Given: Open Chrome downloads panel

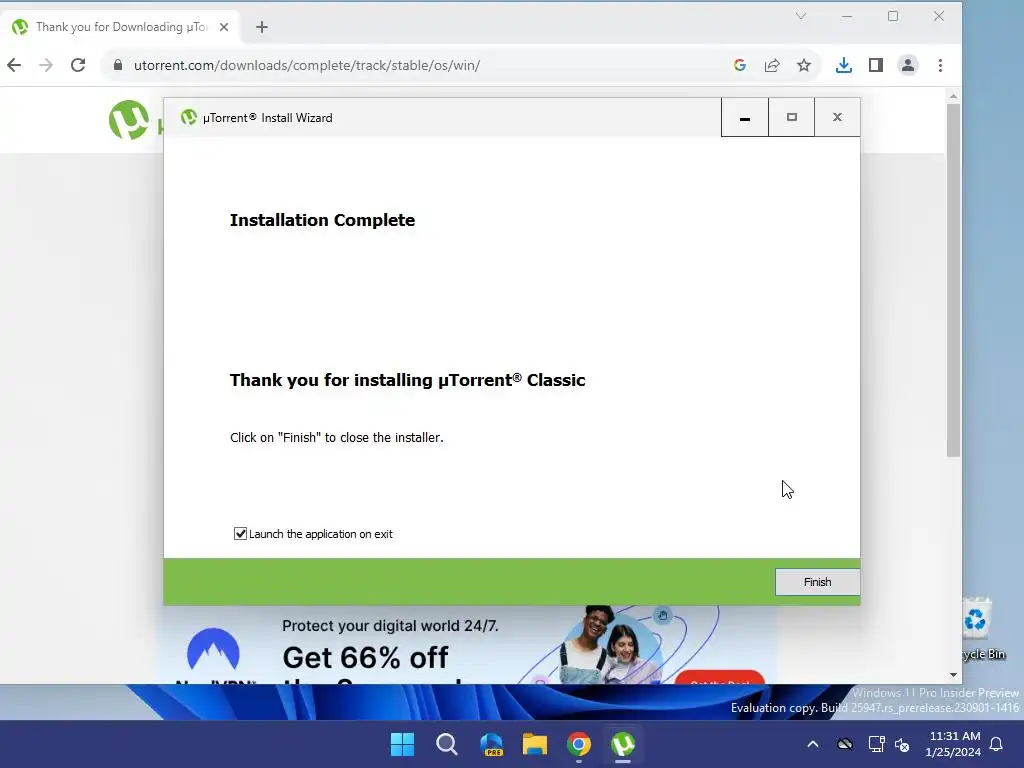Looking at the screenshot, I should [844, 65].
